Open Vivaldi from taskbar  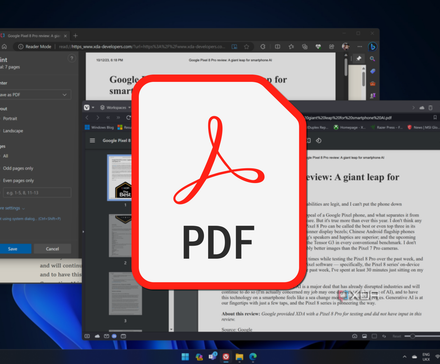[226, 357]
